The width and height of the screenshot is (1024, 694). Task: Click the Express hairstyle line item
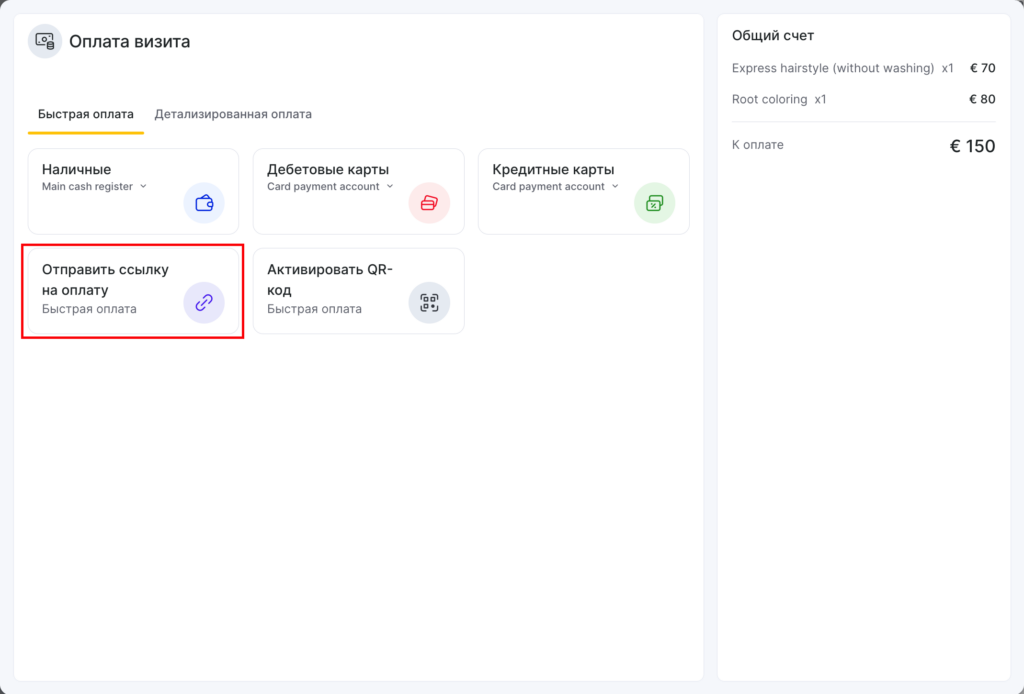[x=832, y=68]
